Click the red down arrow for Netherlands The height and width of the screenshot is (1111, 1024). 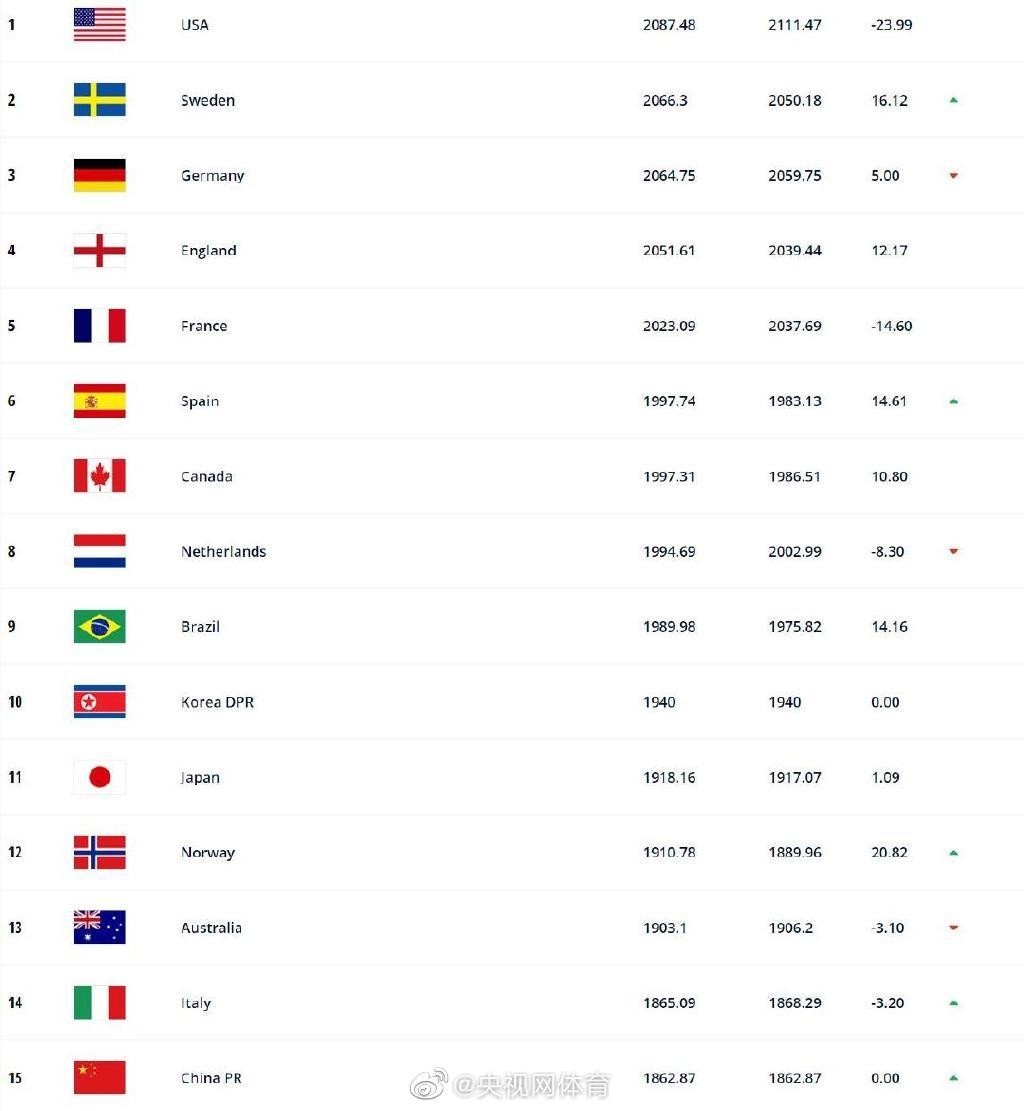(x=954, y=551)
